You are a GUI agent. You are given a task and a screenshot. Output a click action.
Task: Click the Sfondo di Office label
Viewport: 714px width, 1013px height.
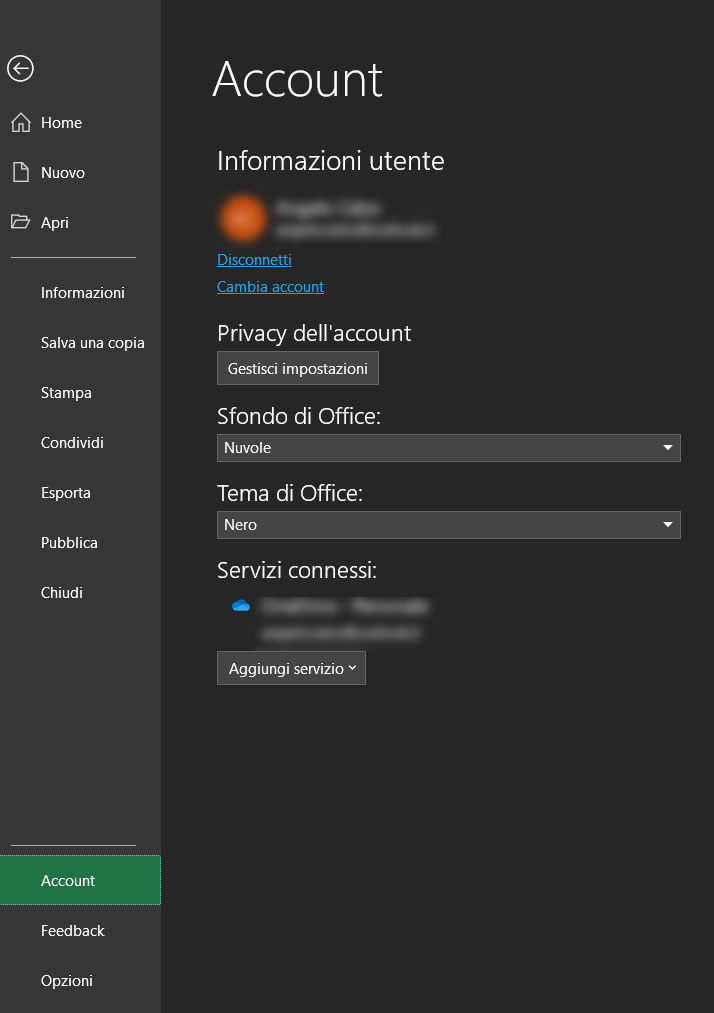click(299, 416)
